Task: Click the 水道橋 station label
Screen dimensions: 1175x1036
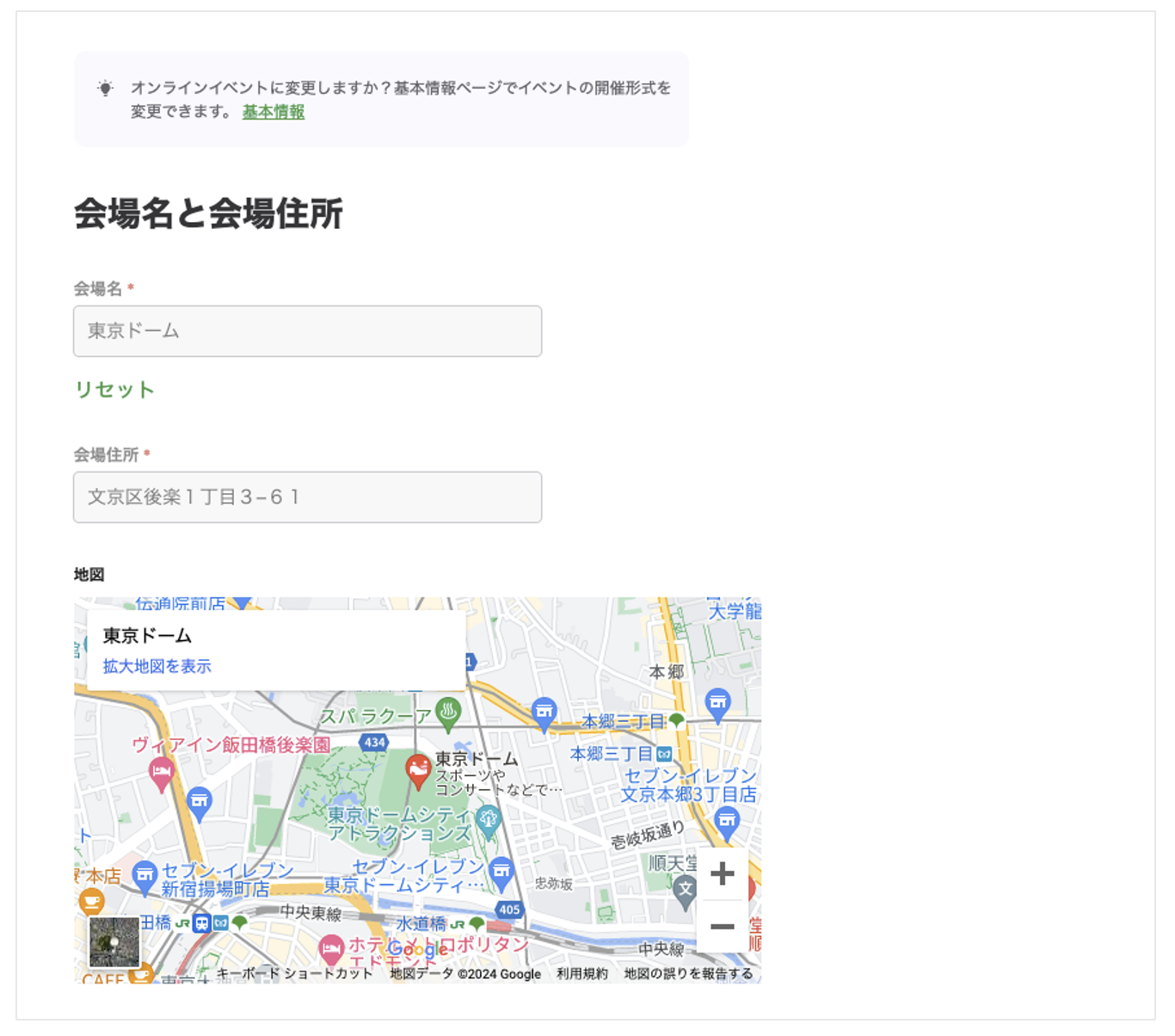Action: [x=421, y=923]
